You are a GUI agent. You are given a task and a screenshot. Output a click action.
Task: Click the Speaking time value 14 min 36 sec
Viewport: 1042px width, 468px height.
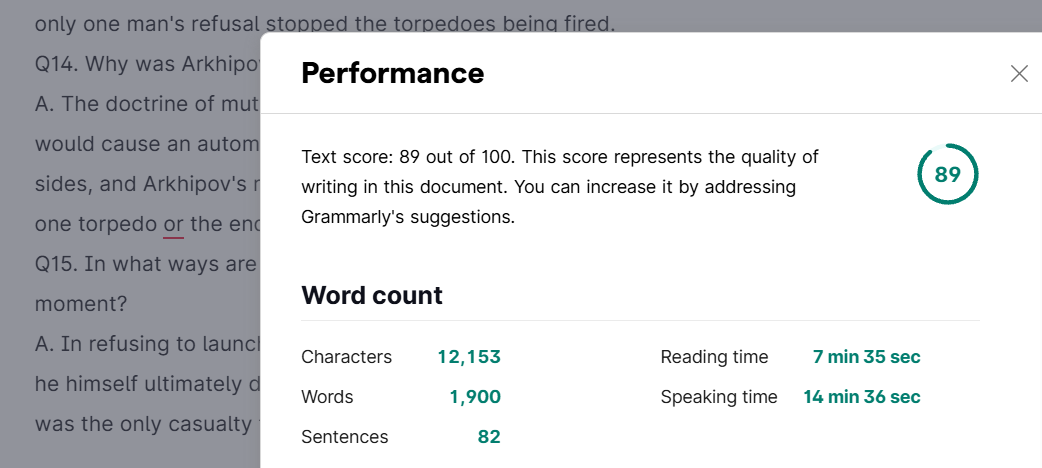point(862,397)
